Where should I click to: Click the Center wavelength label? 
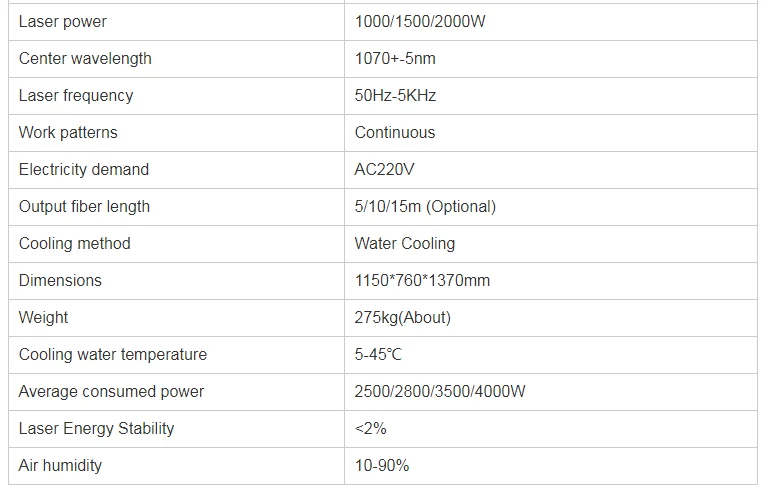coord(85,58)
